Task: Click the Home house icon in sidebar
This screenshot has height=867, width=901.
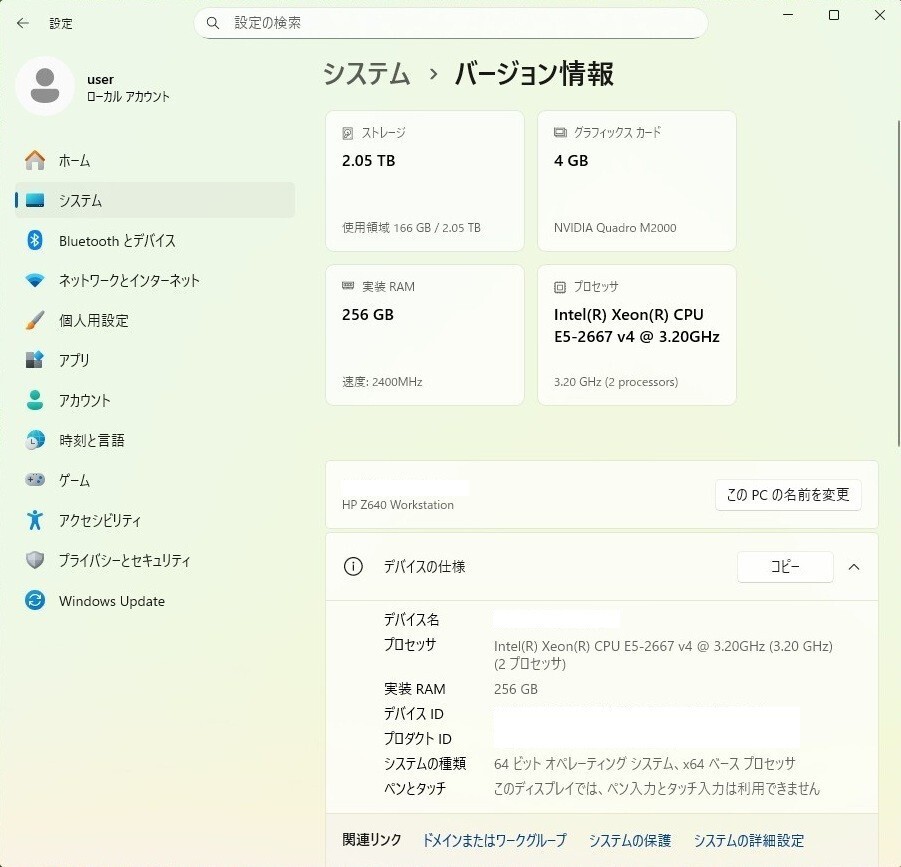Action: coord(35,161)
